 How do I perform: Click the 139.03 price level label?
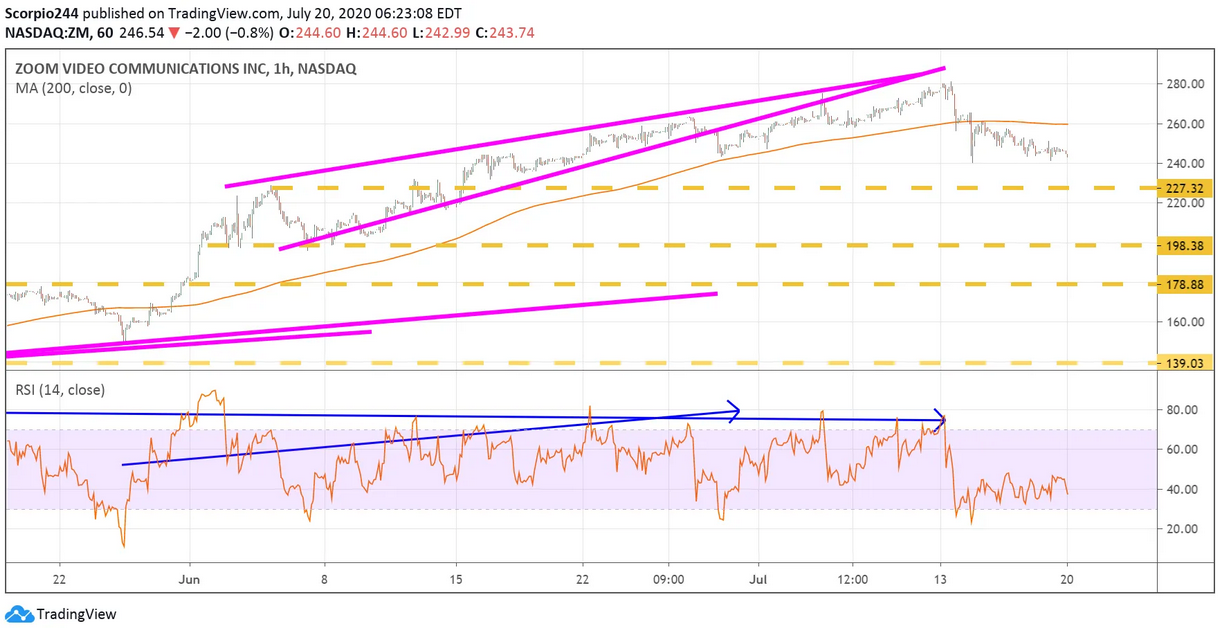pyautogui.click(x=1184, y=363)
